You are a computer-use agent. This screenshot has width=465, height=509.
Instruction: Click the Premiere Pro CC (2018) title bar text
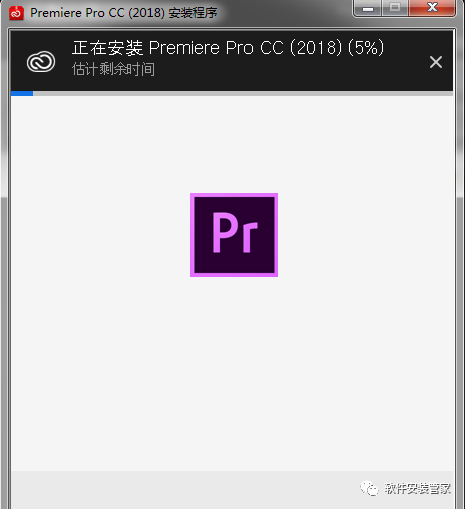97,13
